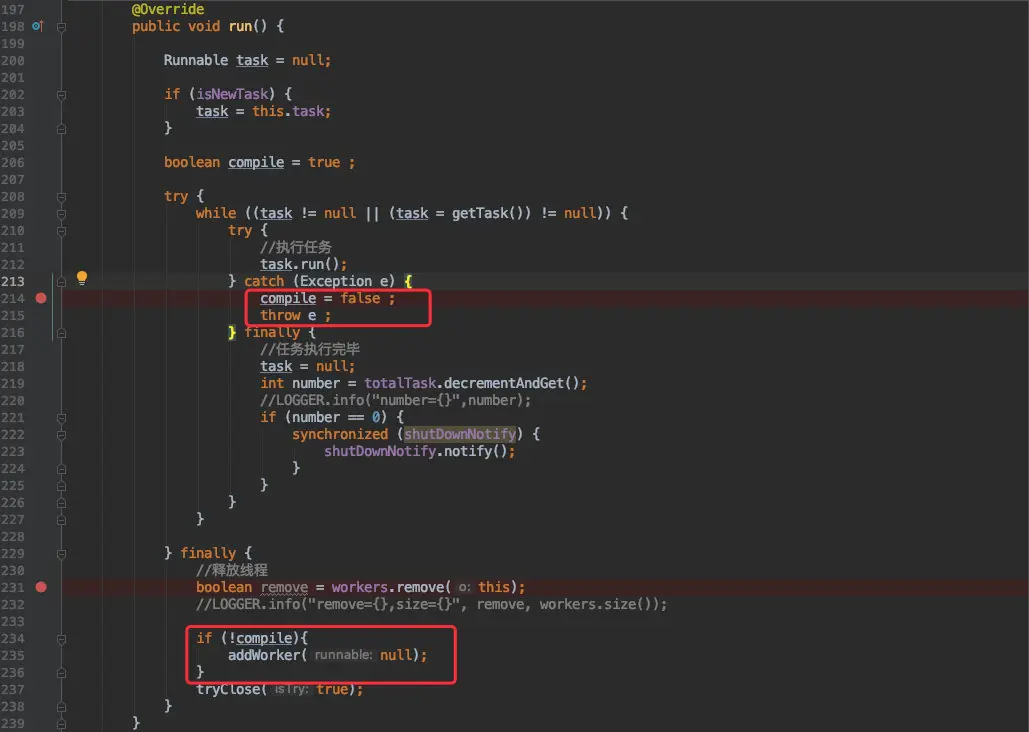Viewport: 1029px width, 732px height.
Task: Fold the if (number == 0) block at line 221
Action: [61, 418]
